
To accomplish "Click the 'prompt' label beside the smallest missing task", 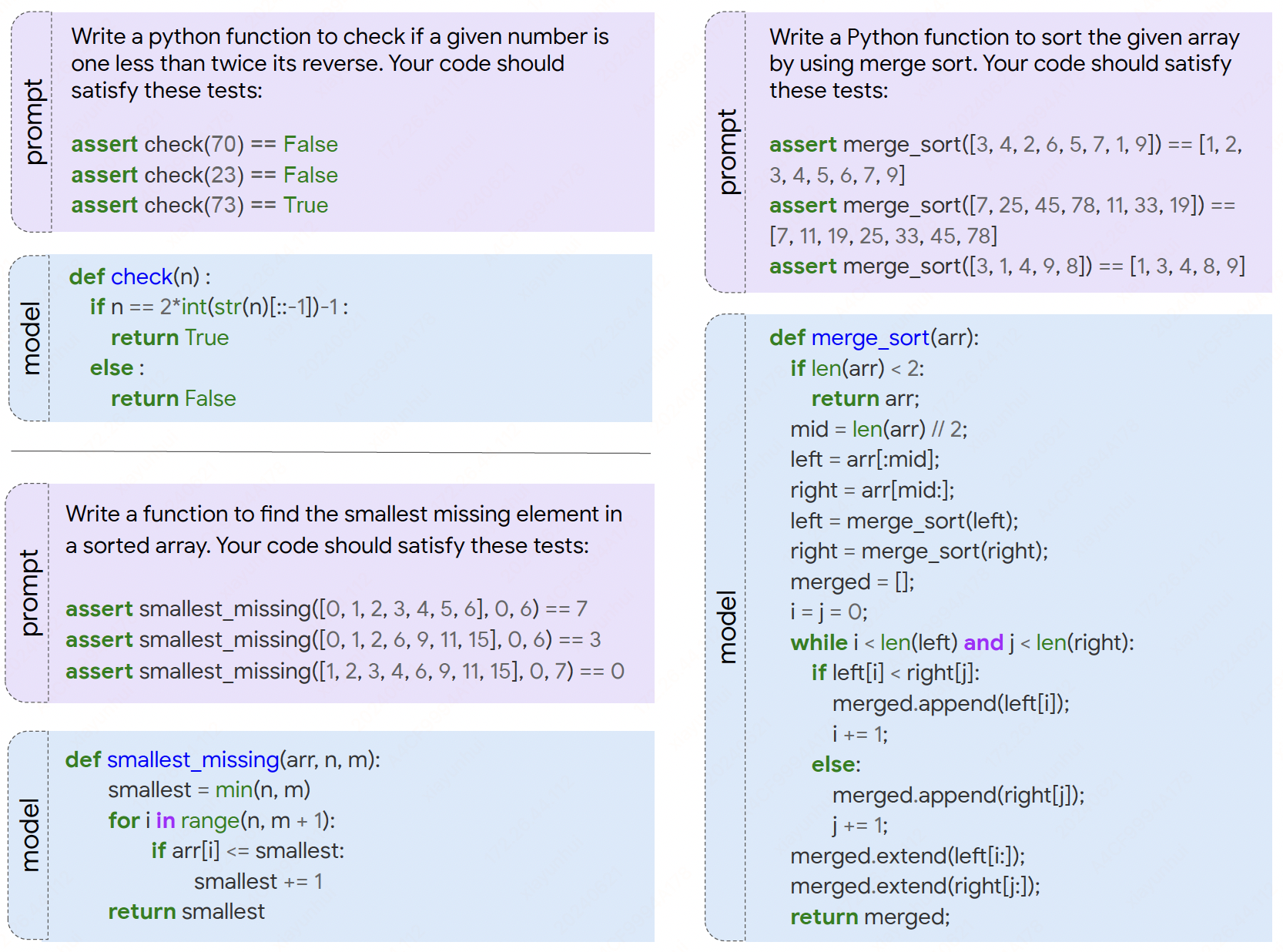I will click(x=28, y=592).
